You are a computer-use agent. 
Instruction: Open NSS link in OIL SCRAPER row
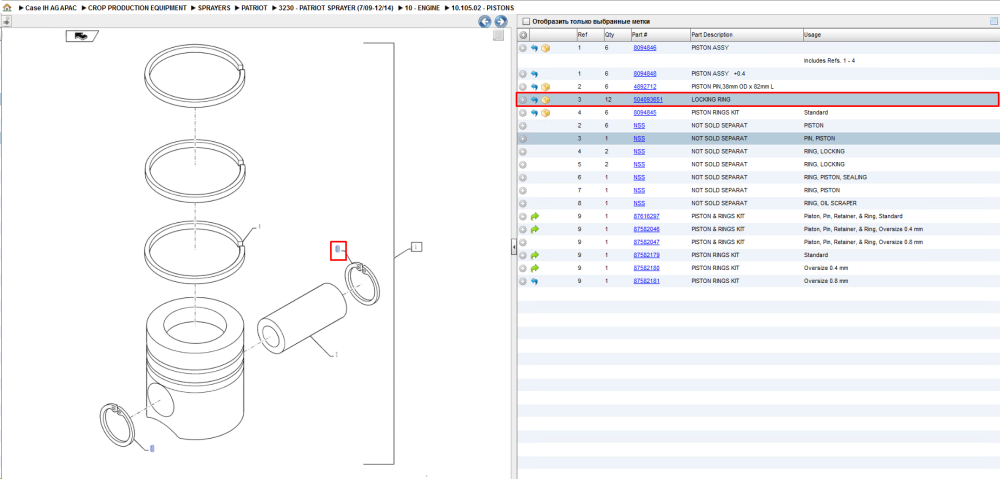tap(639, 203)
